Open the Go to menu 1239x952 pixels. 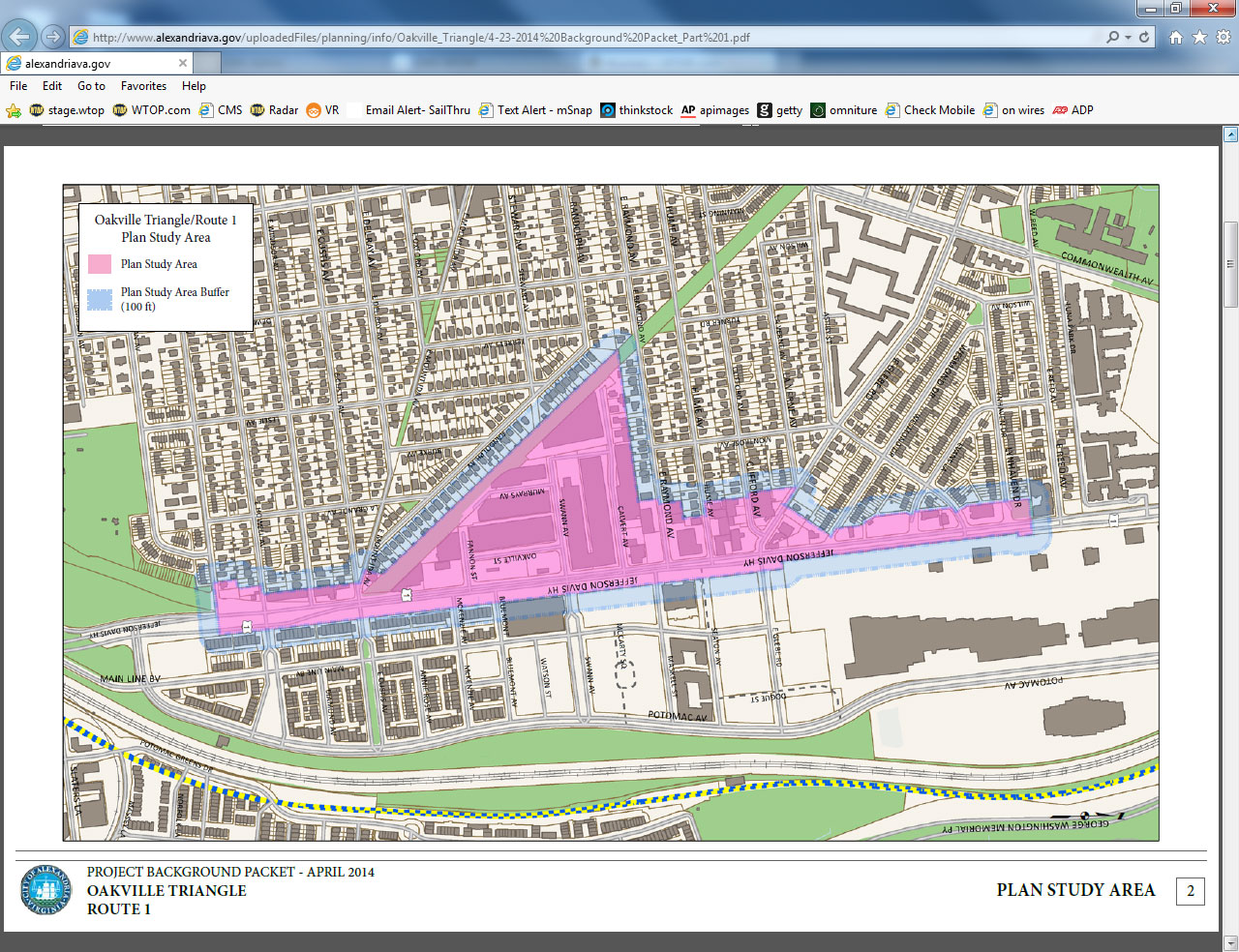91,86
